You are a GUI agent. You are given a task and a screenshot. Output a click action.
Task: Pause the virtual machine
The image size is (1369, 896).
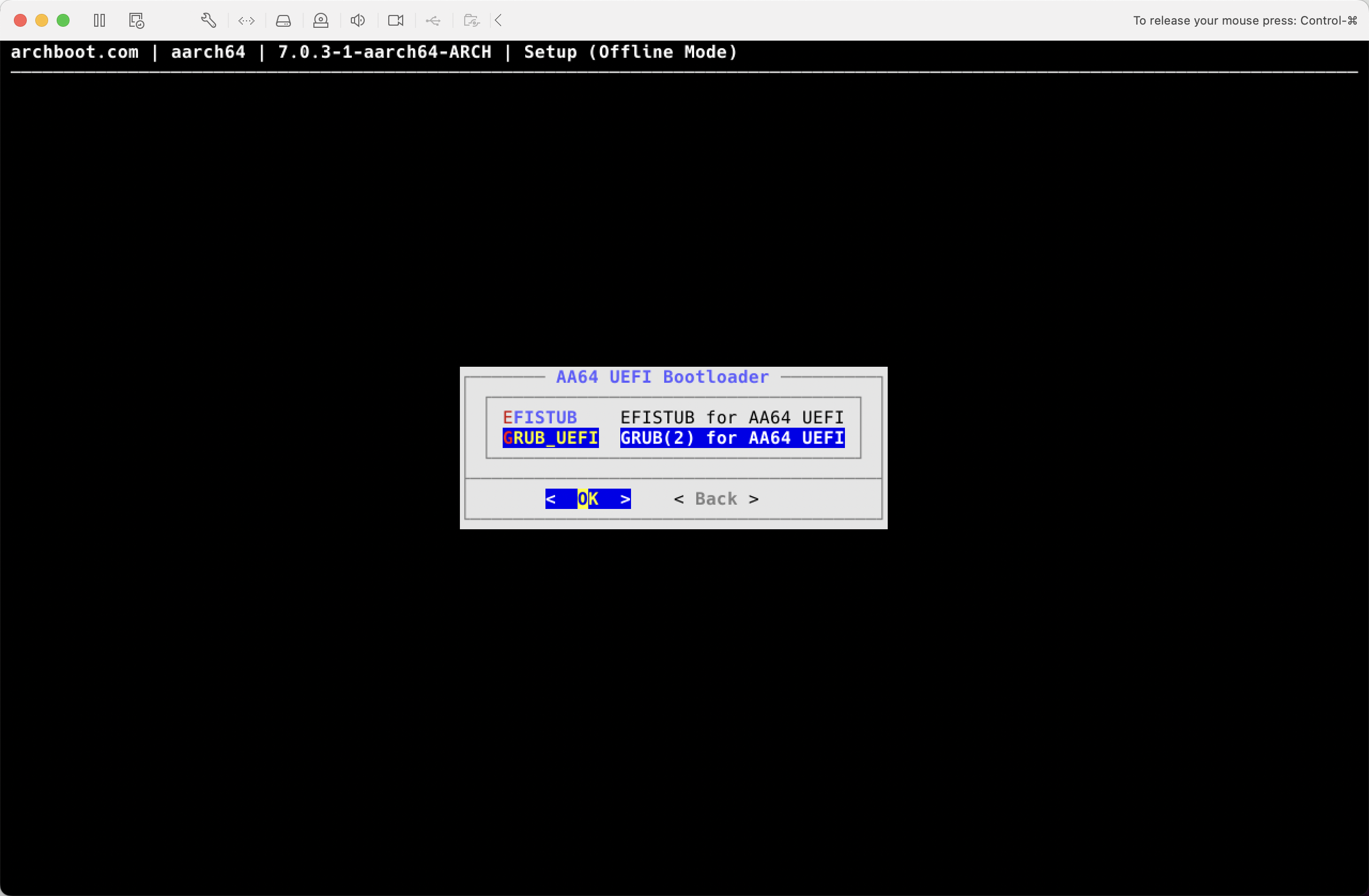pyautogui.click(x=99, y=21)
